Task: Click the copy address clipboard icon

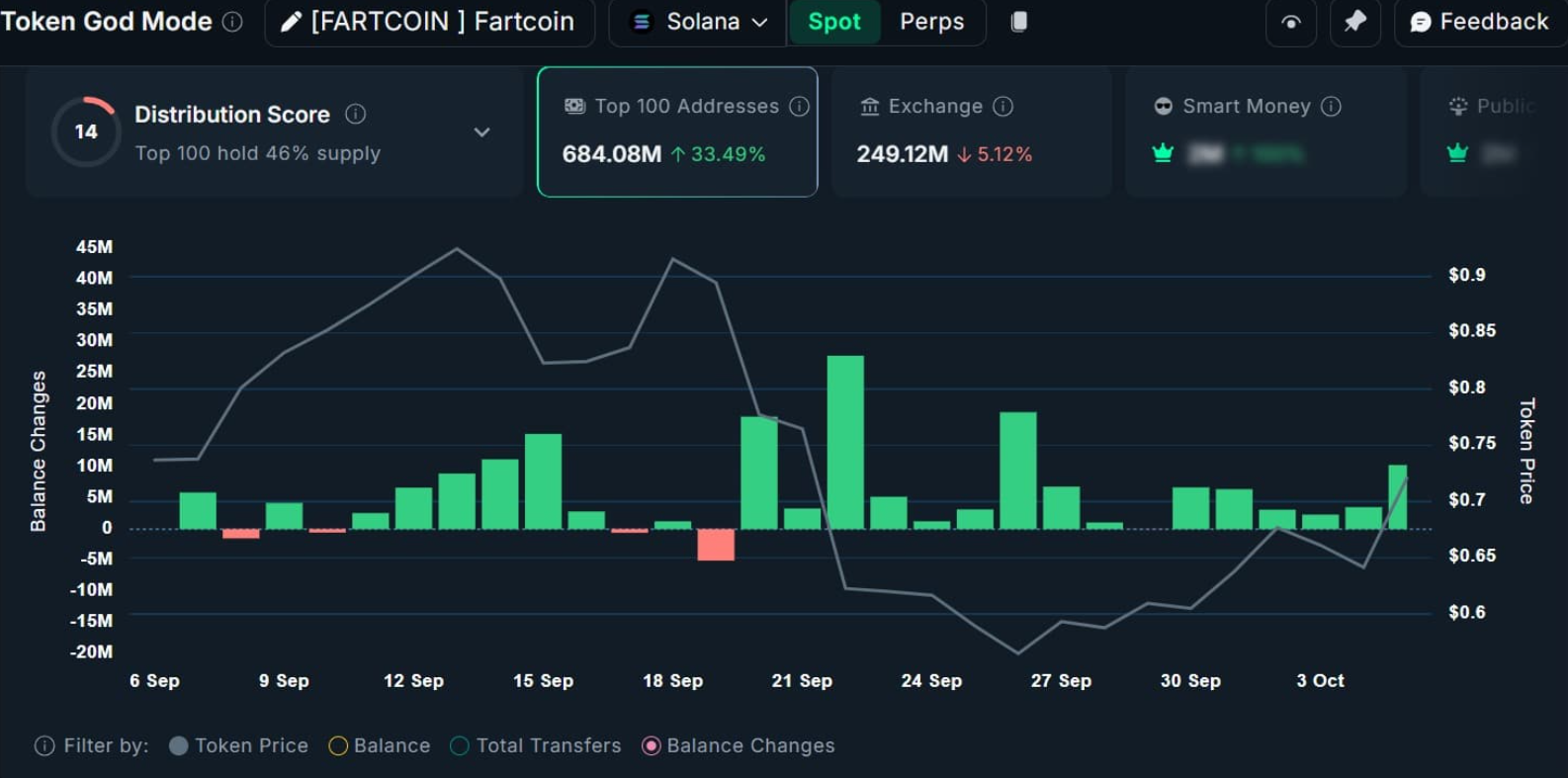Action: pyautogui.click(x=1018, y=22)
